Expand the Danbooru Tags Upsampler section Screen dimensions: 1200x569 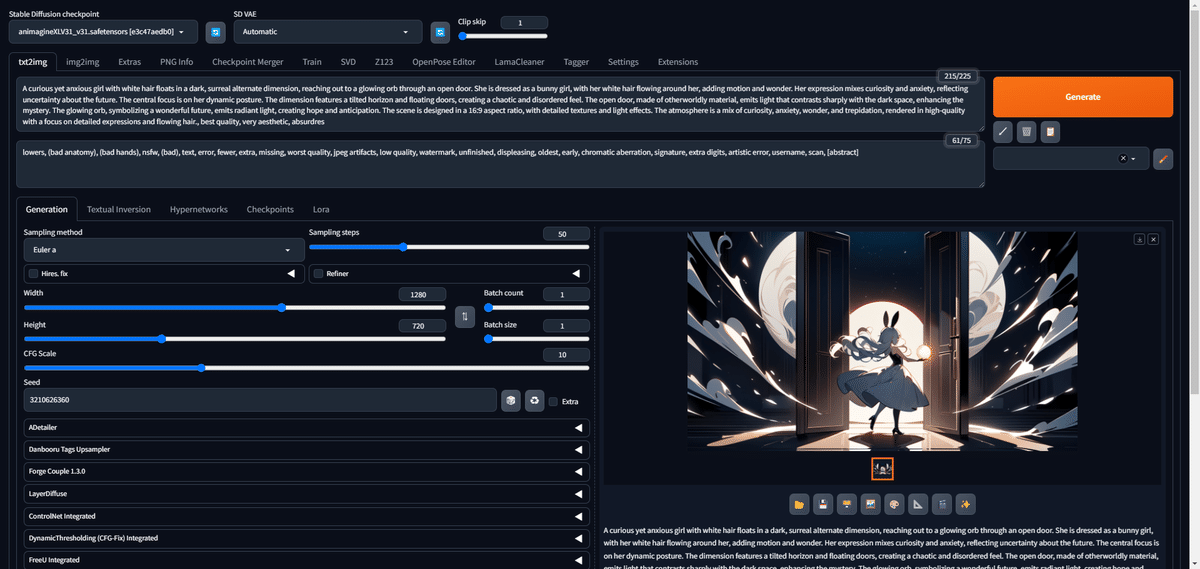306,449
